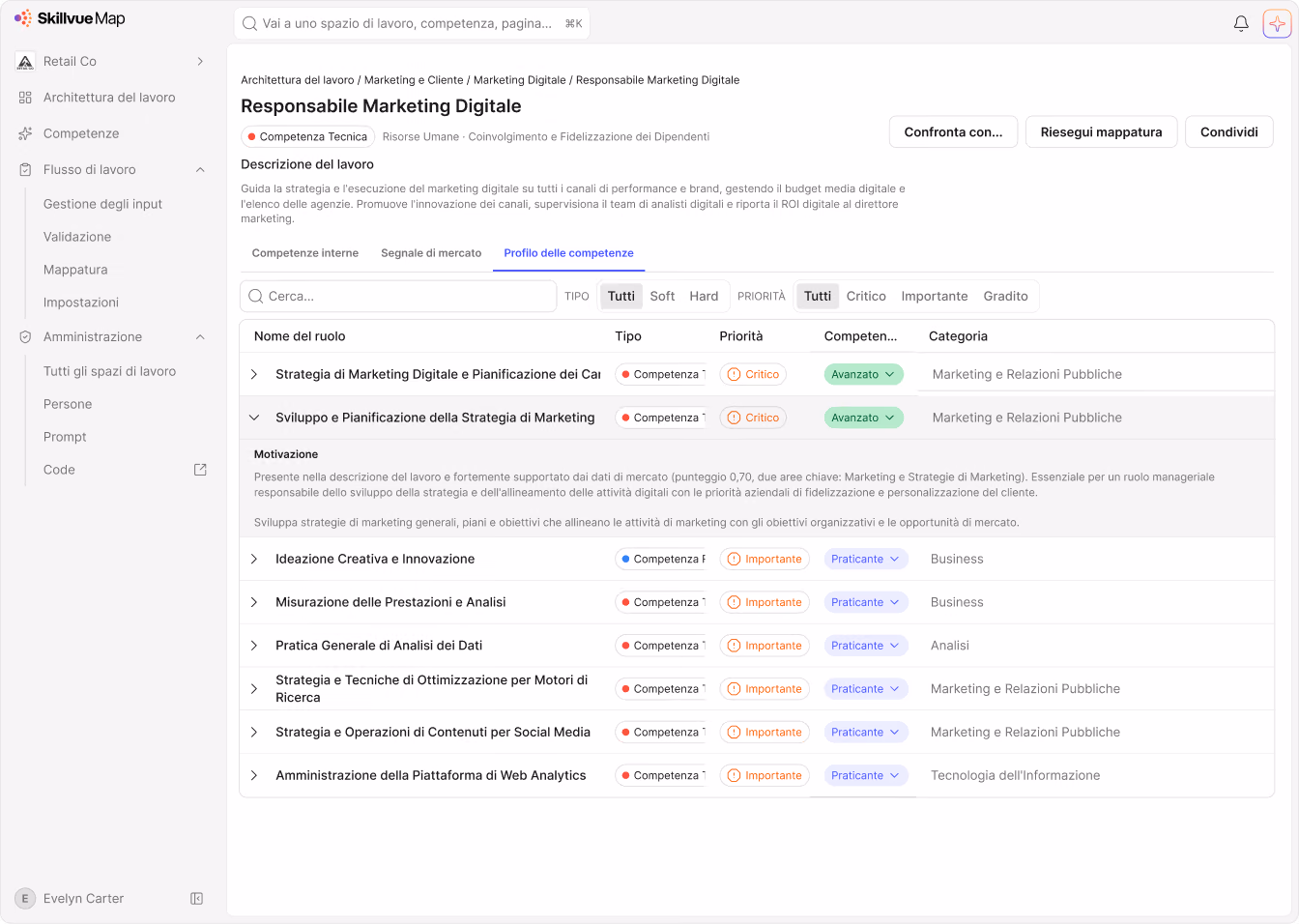This screenshot has height=924, width=1299.
Task: Click the Retail Co workspace logo icon
Action: (26, 61)
